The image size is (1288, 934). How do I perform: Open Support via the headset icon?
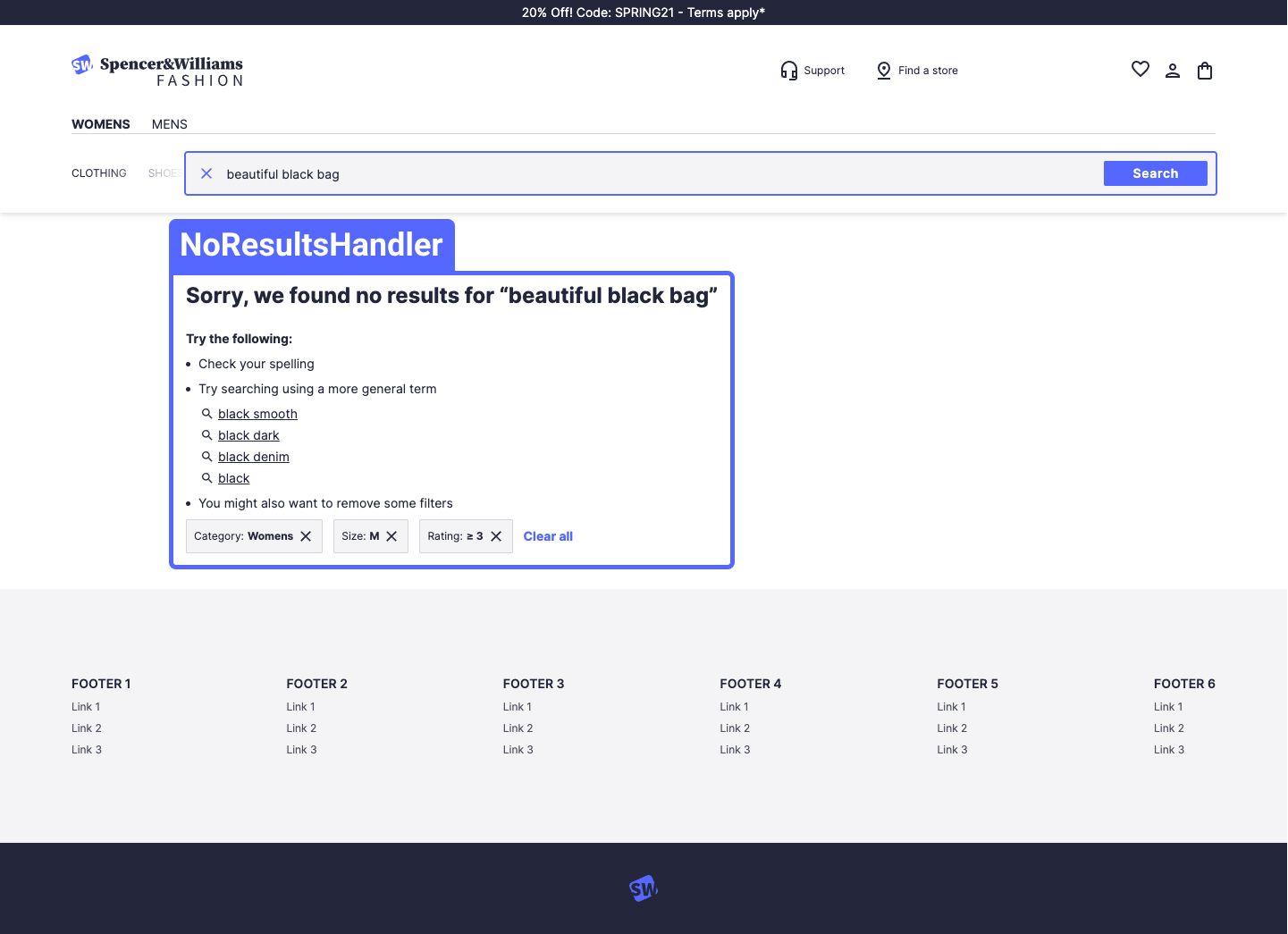pos(788,71)
